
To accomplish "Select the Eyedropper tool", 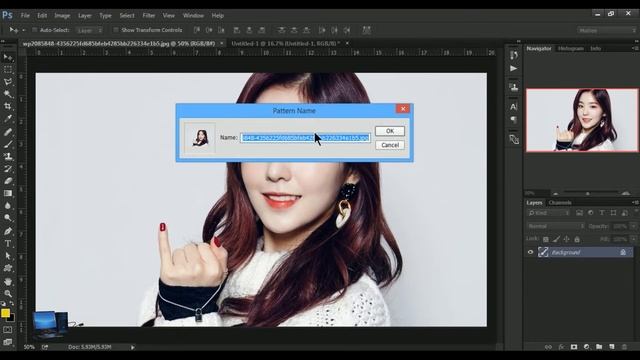I will point(8,119).
